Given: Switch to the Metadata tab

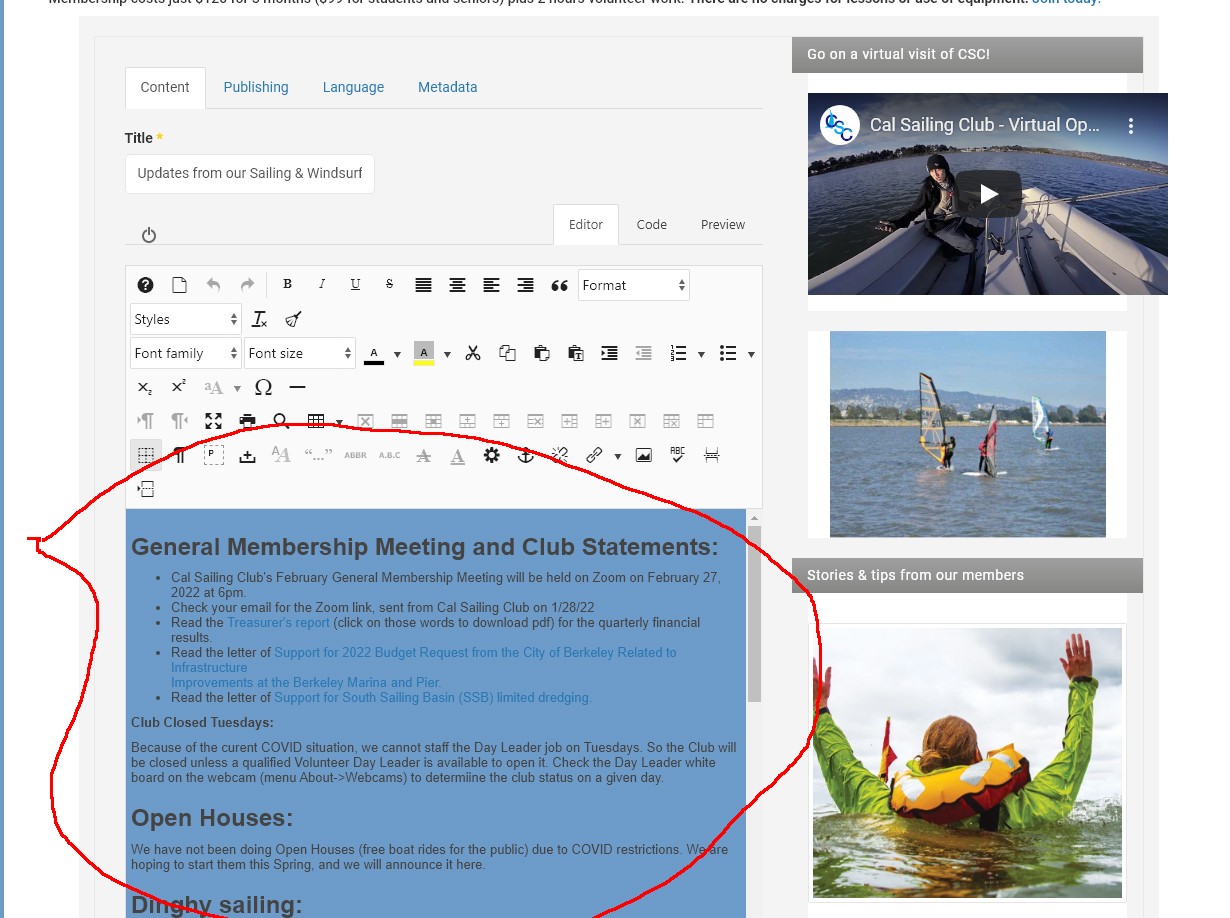Looking at the screenshot, I should [x=448, y=87].
